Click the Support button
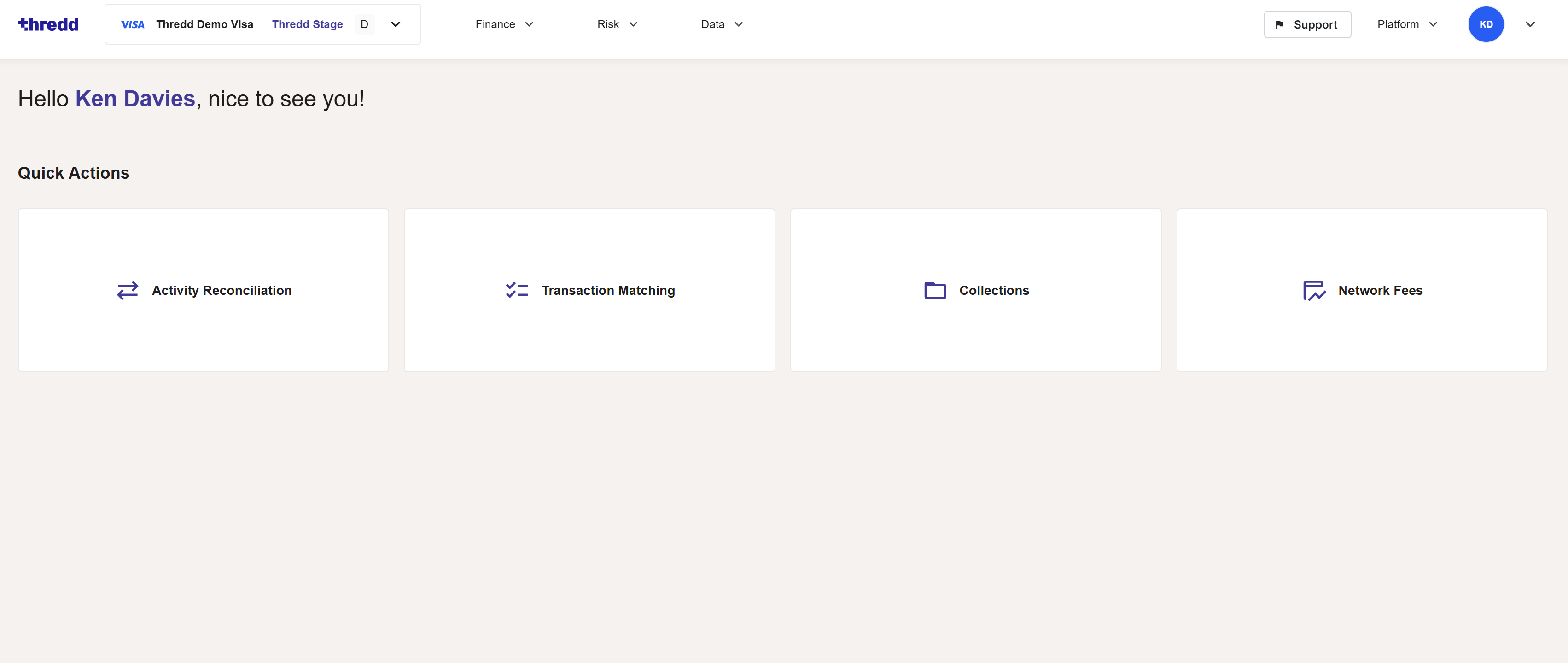The image size is (1568, 663). pos(1307,24)
